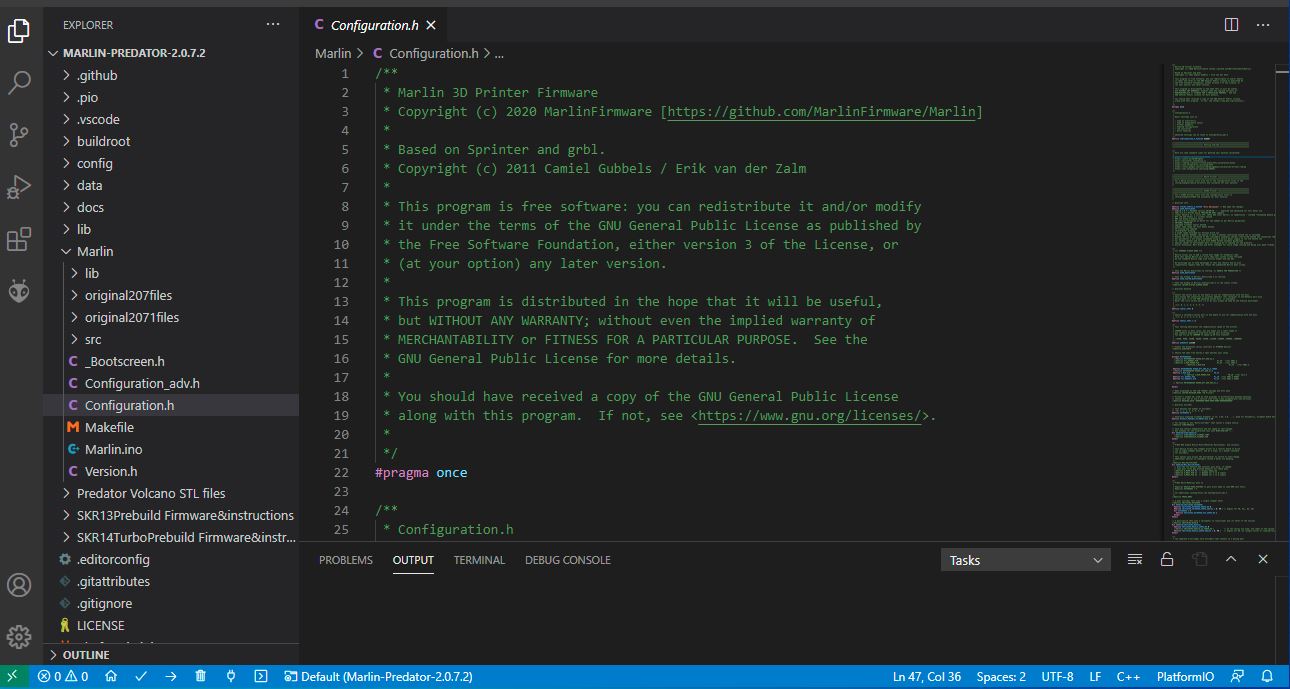The image size is (1290, 689).
Task: Expand the OUTLINE section
Action: pyautogui.click(x=86, y=655)
